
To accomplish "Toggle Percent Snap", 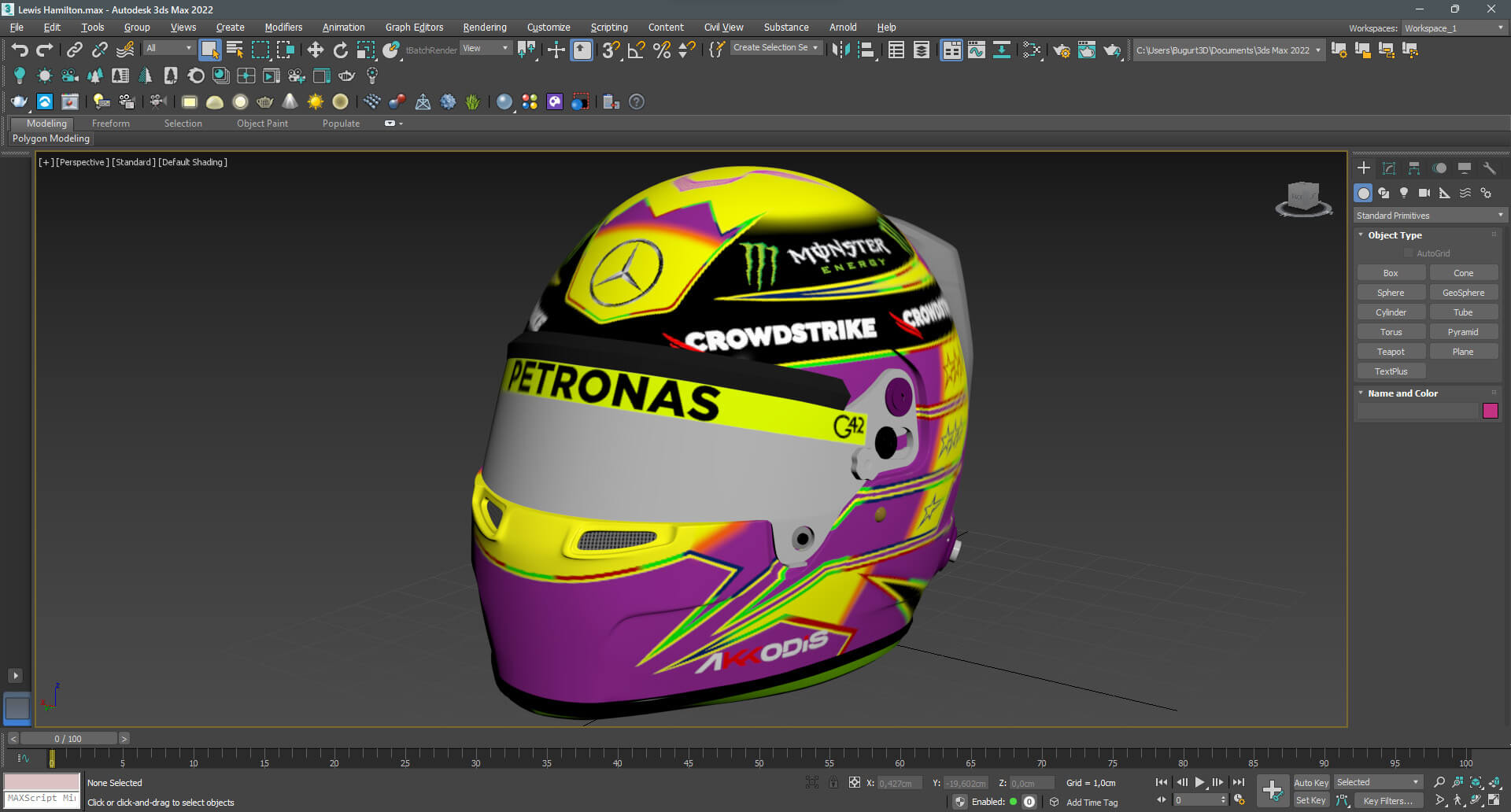I will click(662, 50).
